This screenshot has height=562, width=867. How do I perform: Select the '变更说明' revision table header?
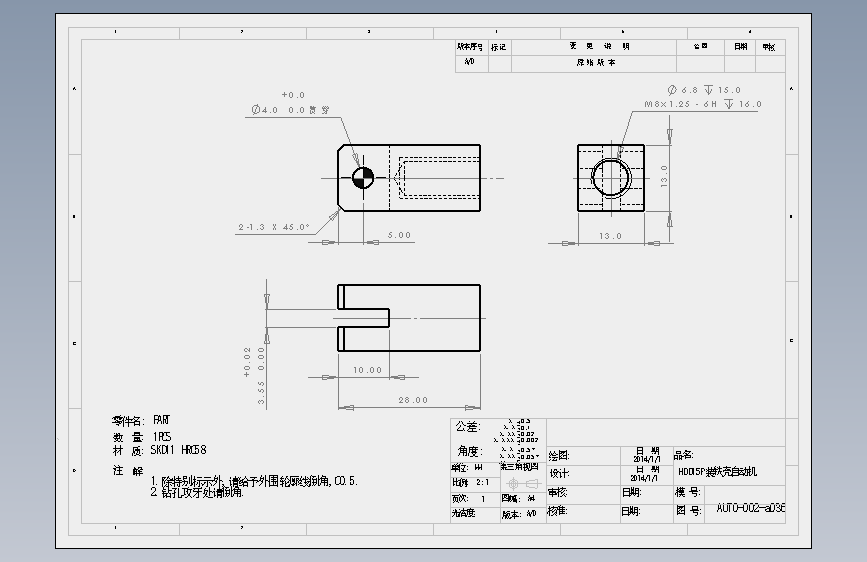click(x=600, y=46)
